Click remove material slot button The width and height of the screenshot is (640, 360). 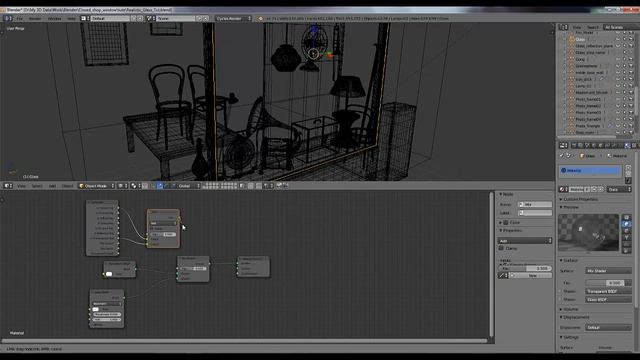[628, 173]
